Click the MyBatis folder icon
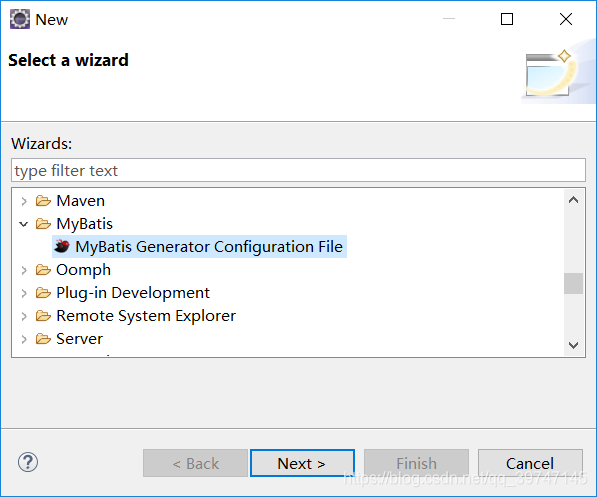This screenshot has height=497, width=597. coord(43,224)
